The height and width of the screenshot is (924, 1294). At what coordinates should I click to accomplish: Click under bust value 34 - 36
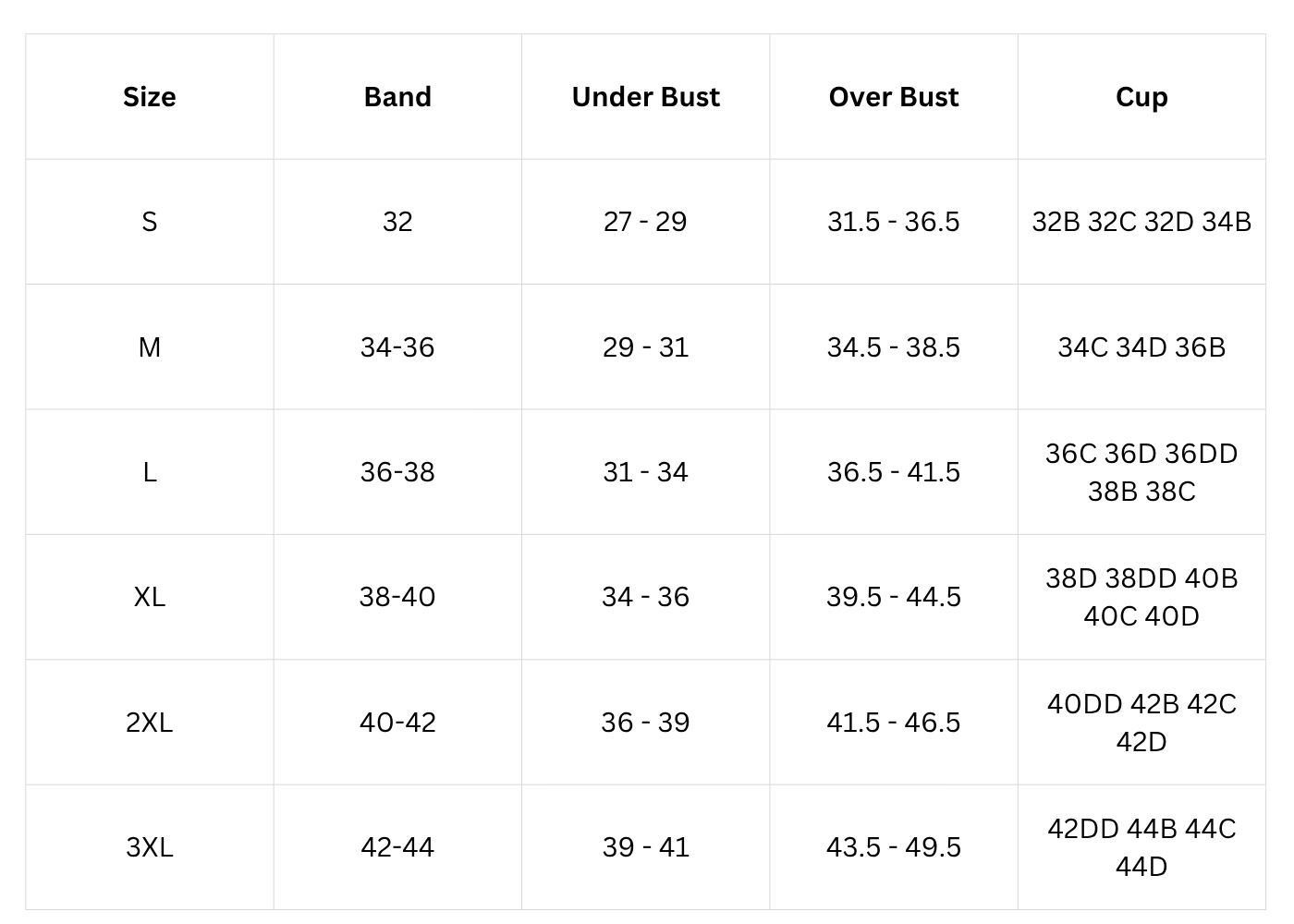645,597
